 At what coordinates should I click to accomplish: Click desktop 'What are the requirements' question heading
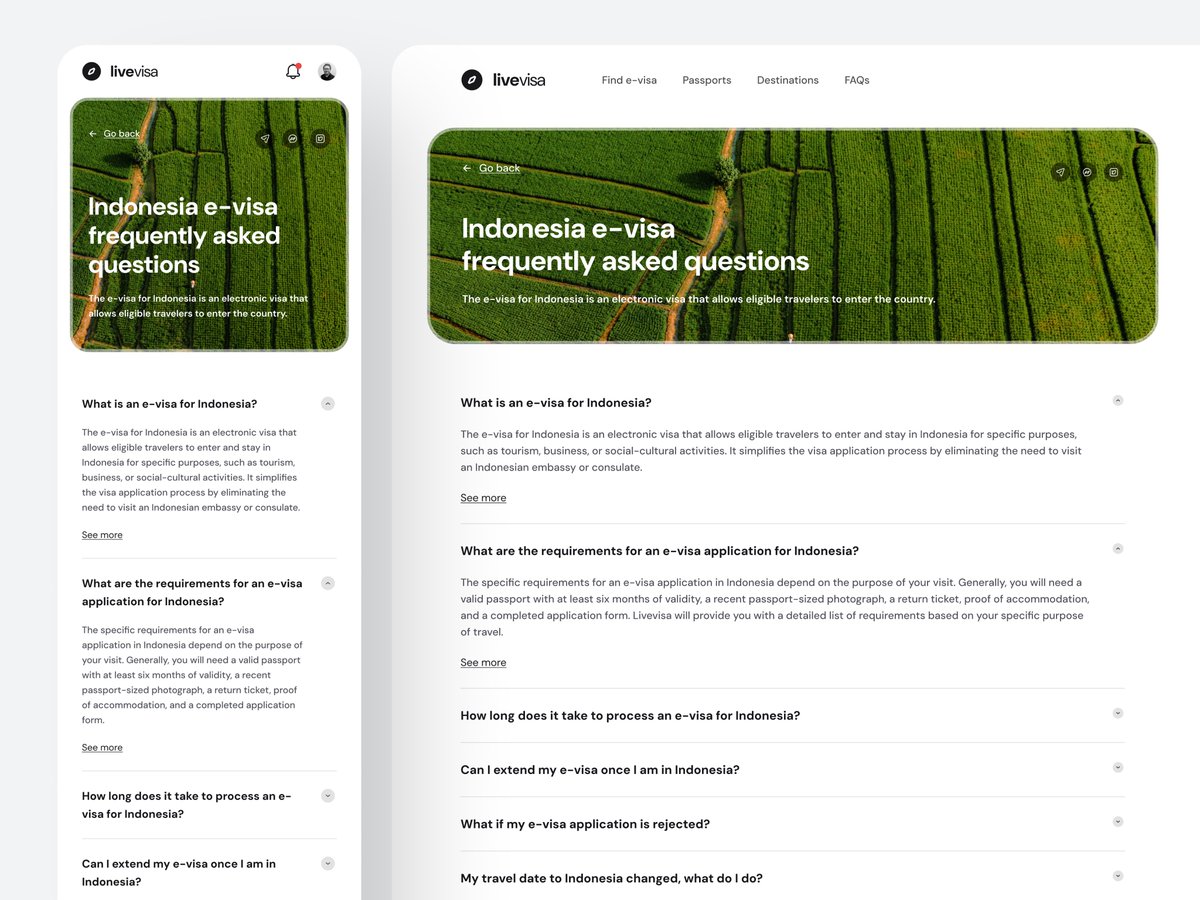point(660,551)
